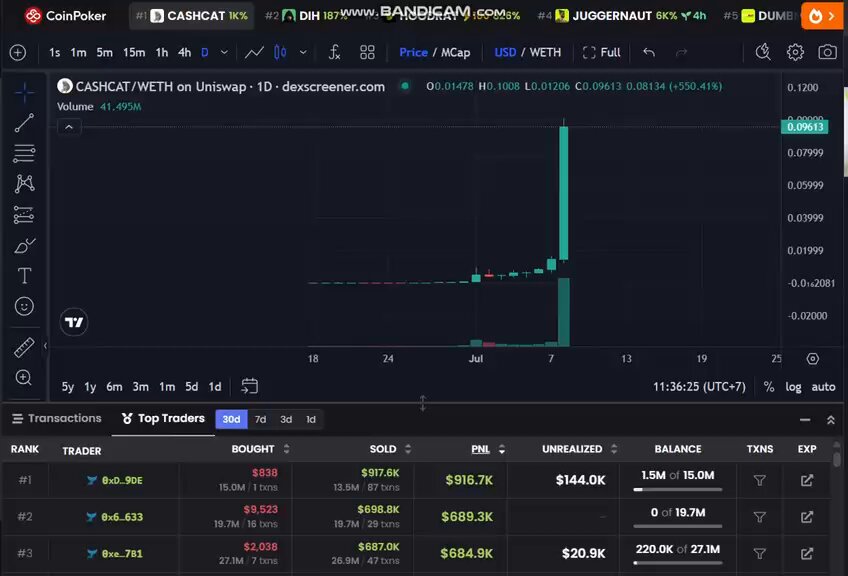Toggle the log scale
This screenshot has height=576, width=848.
click(793, 387)
